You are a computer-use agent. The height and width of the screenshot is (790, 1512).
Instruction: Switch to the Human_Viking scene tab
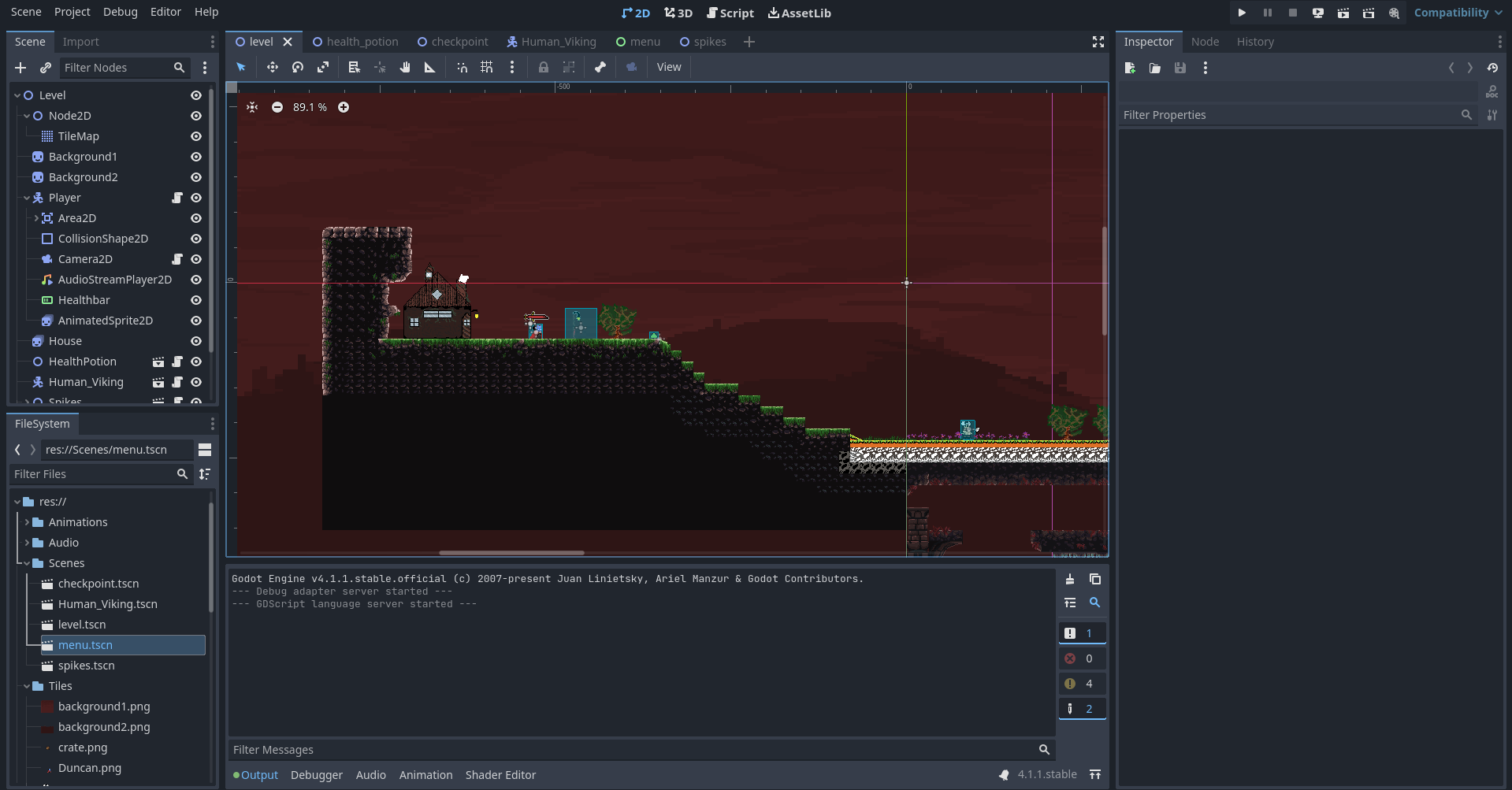tap(552, 42)
